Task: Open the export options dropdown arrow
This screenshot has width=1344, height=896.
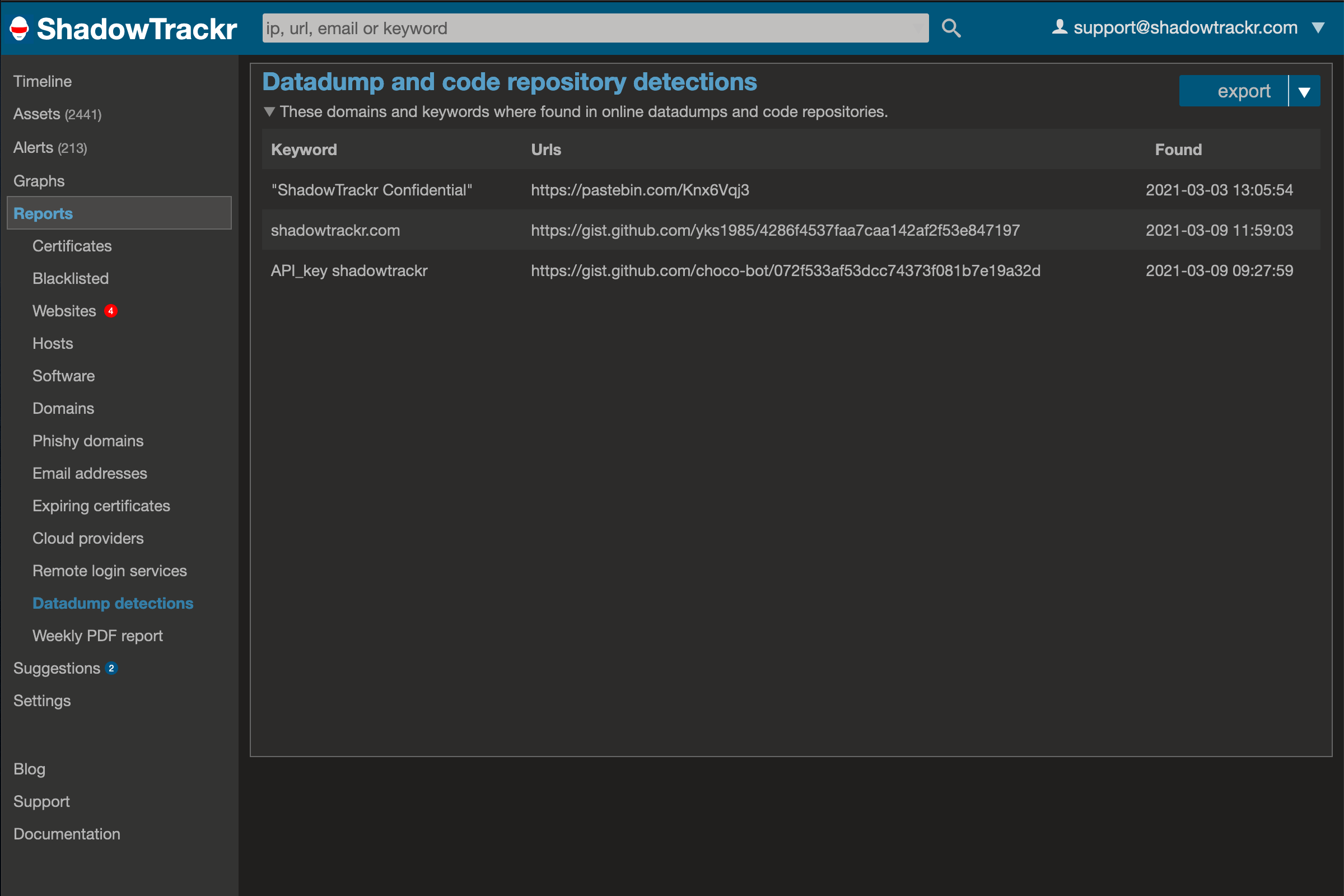Action: [x=1305, y=90]
